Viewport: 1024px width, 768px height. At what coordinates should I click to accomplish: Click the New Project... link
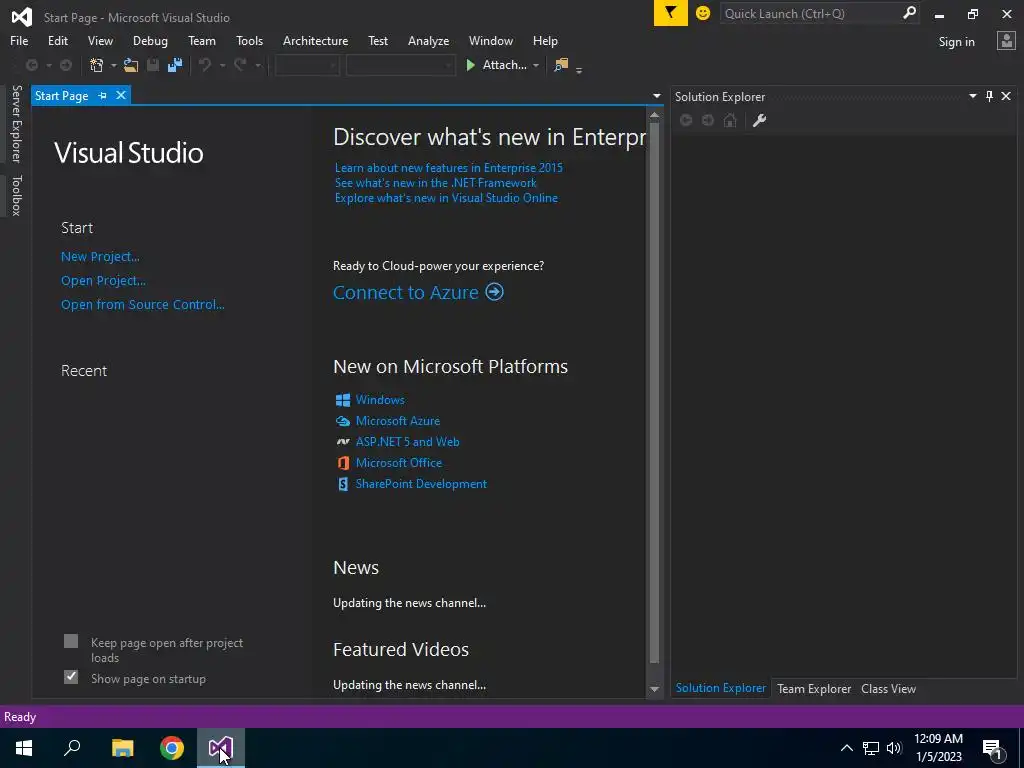[100, 257]
